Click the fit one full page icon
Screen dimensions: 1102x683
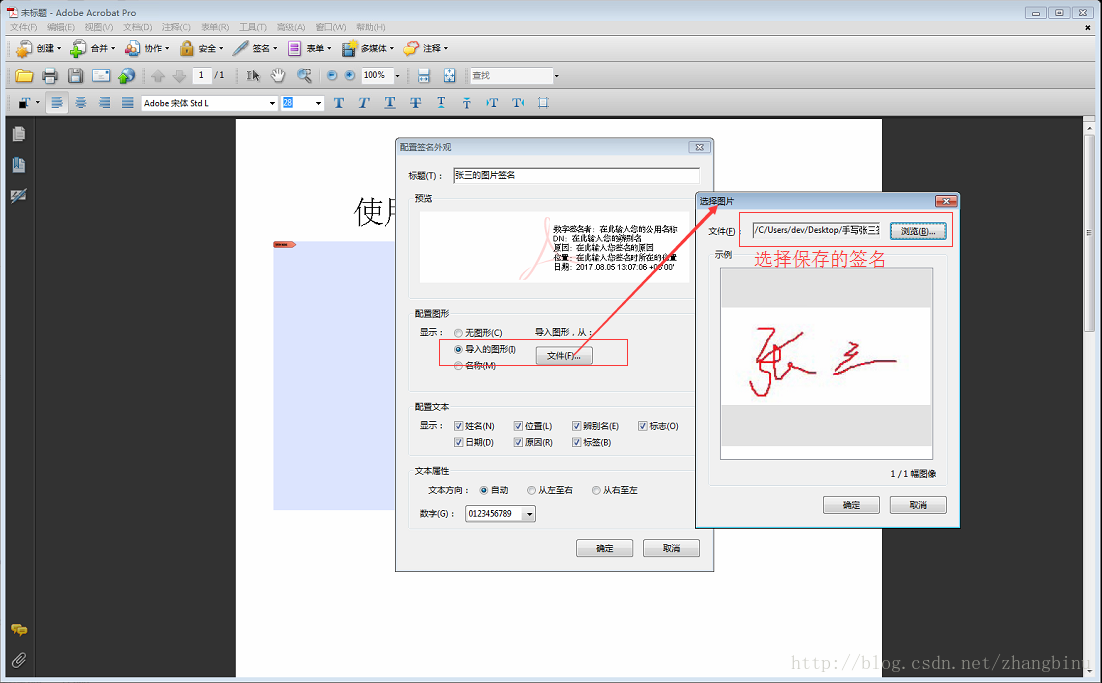tap(449, 75)
